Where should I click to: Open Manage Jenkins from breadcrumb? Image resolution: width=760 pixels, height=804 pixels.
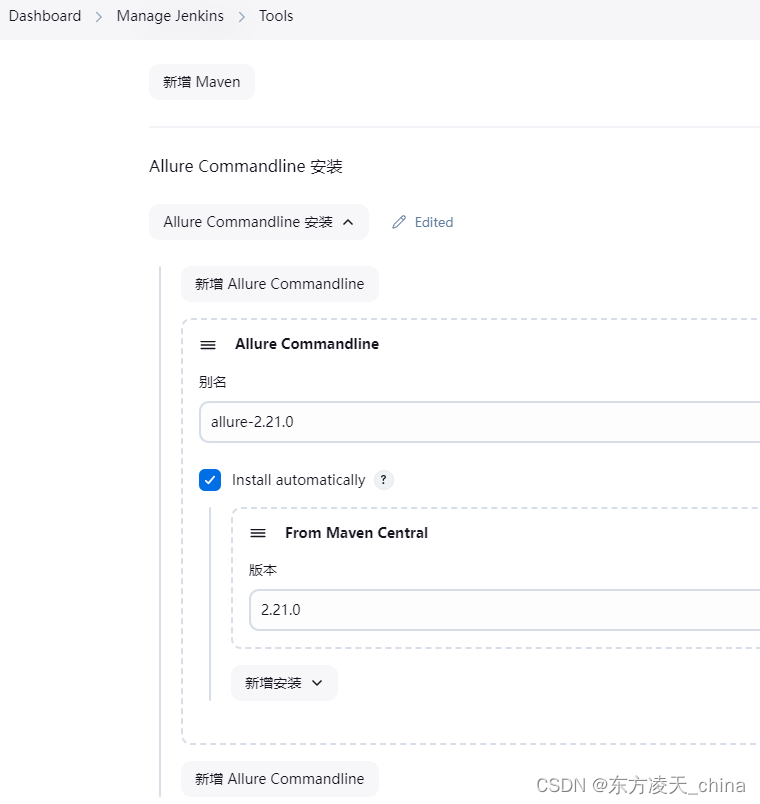170,16
